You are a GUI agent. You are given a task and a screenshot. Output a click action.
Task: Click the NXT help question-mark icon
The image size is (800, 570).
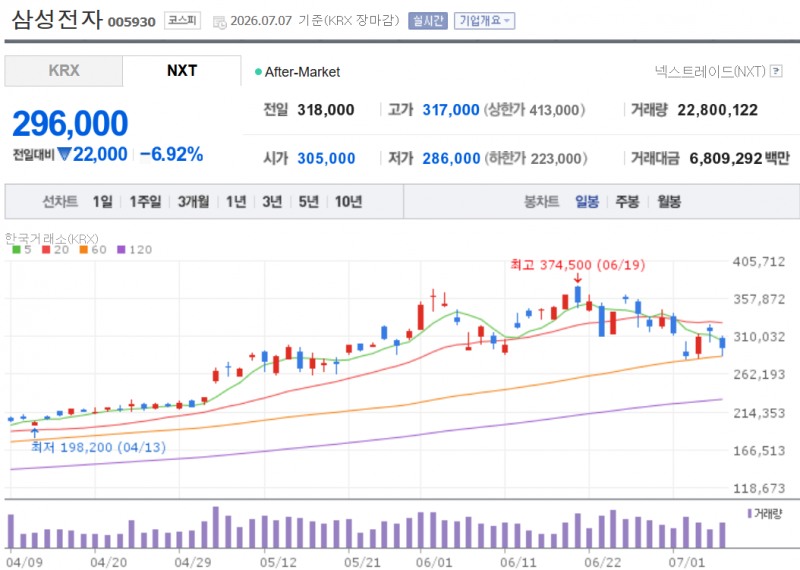pyautogui.click(x=776, y=71)
